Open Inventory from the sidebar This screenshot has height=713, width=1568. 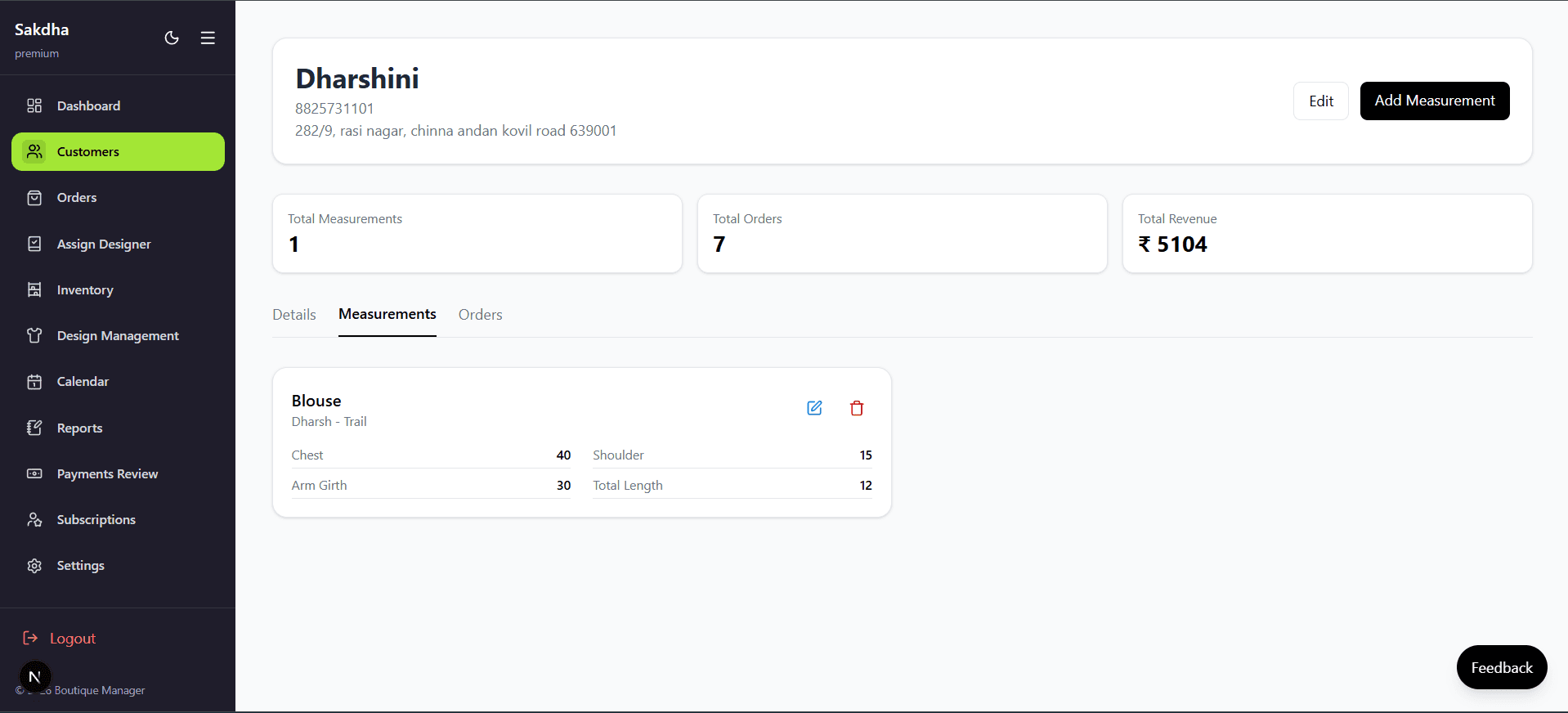[118, 289]
